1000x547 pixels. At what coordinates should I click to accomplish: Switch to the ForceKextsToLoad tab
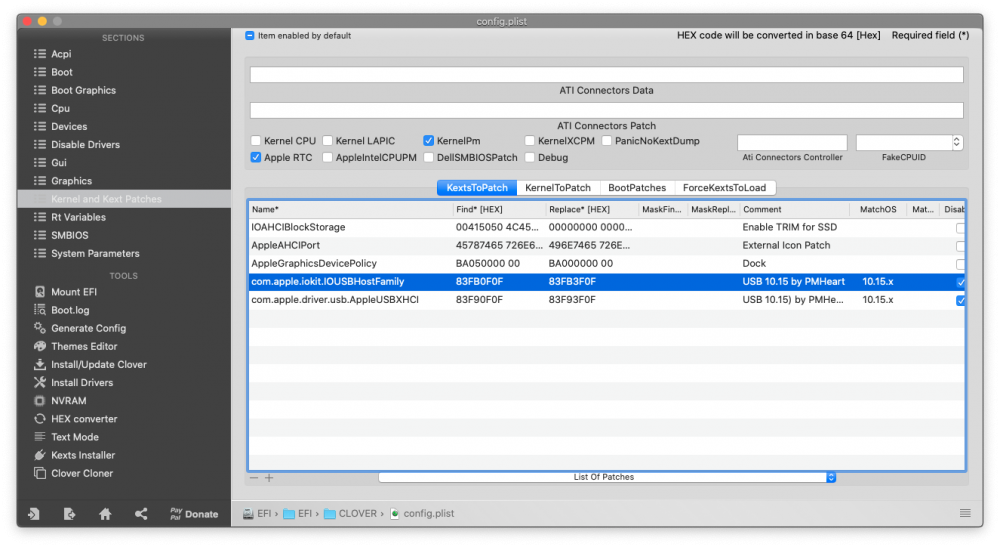point(724,188)
